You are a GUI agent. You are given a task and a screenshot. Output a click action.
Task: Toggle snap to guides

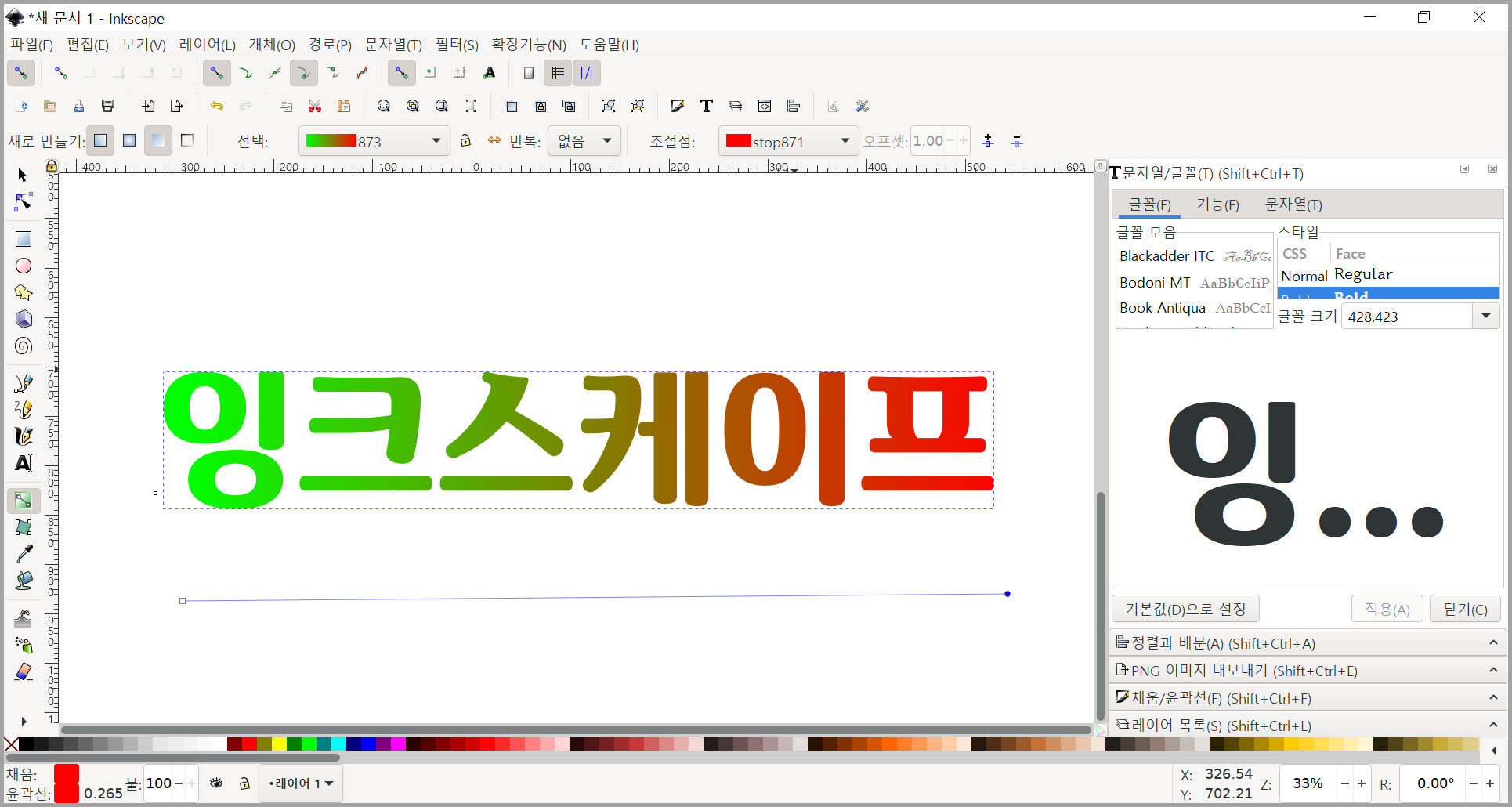586,73
